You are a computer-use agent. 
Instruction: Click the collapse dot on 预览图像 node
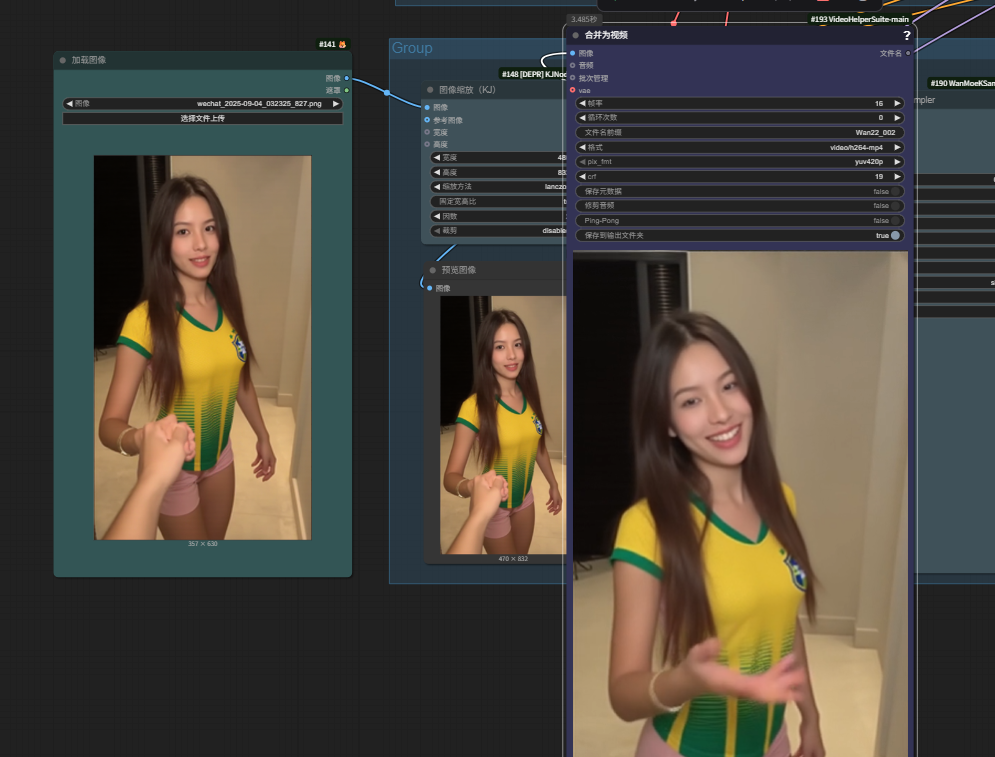[433, 270]
